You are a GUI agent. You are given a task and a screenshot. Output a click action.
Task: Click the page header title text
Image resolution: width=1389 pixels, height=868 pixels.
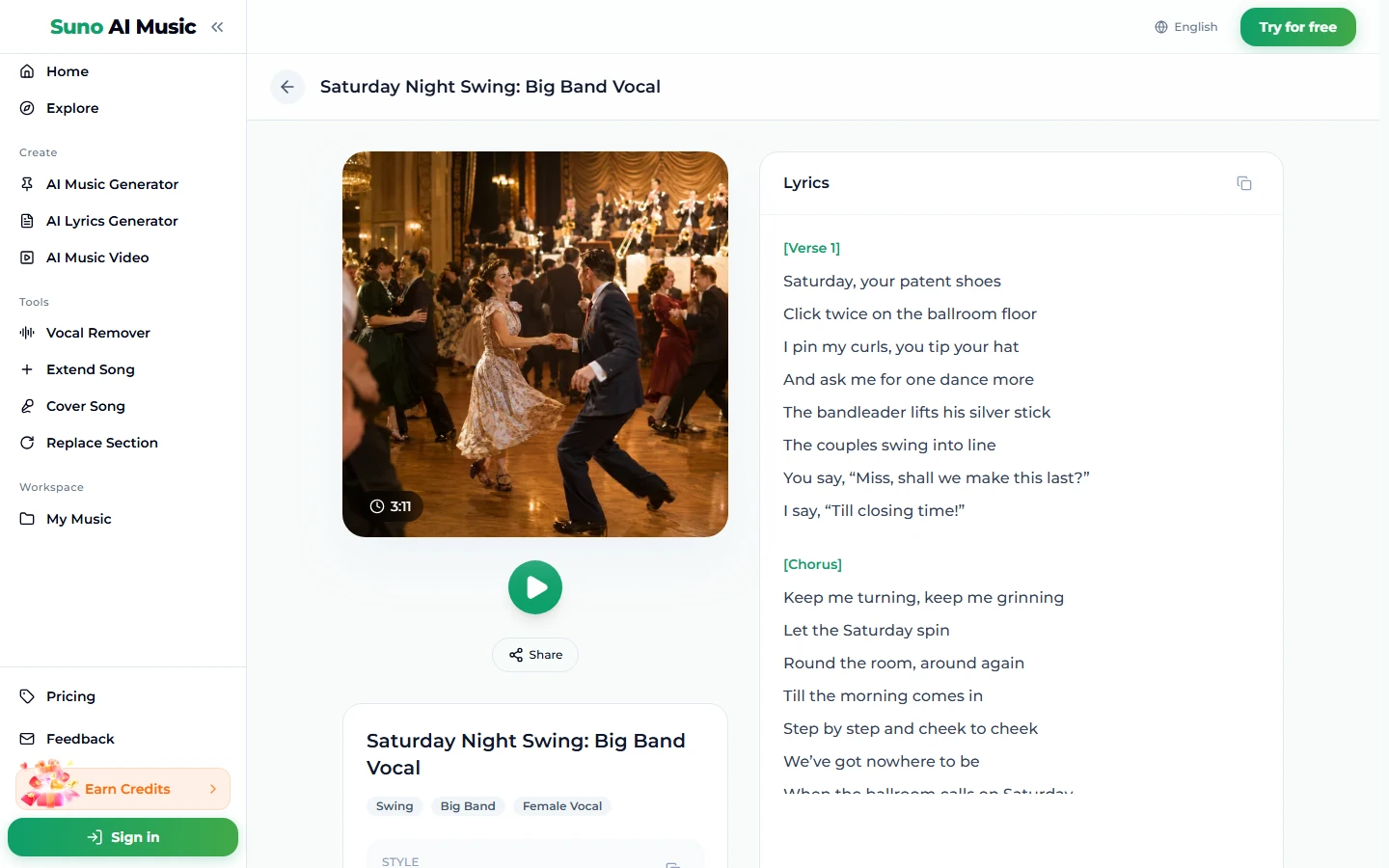(490, 87)
